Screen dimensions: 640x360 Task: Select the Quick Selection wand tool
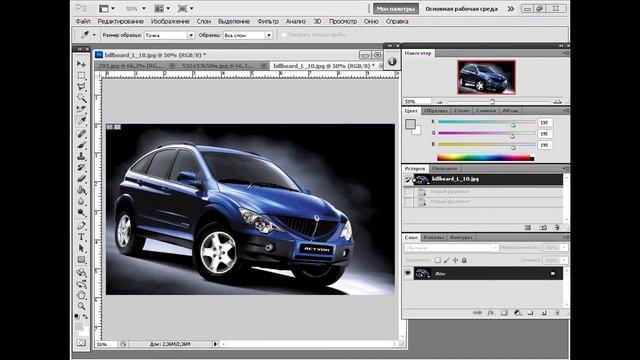(81, 98)
